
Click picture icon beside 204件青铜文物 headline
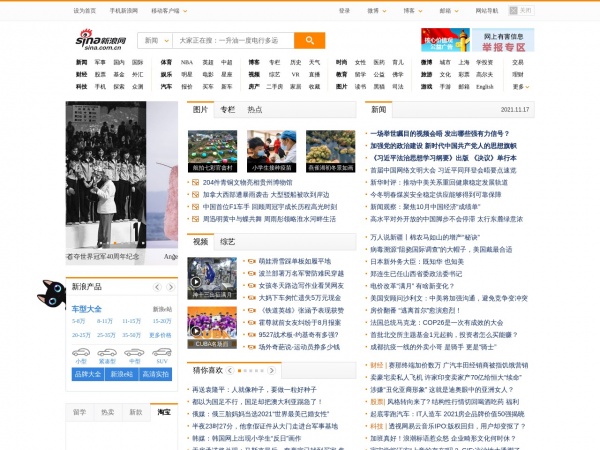click(195, 183)
